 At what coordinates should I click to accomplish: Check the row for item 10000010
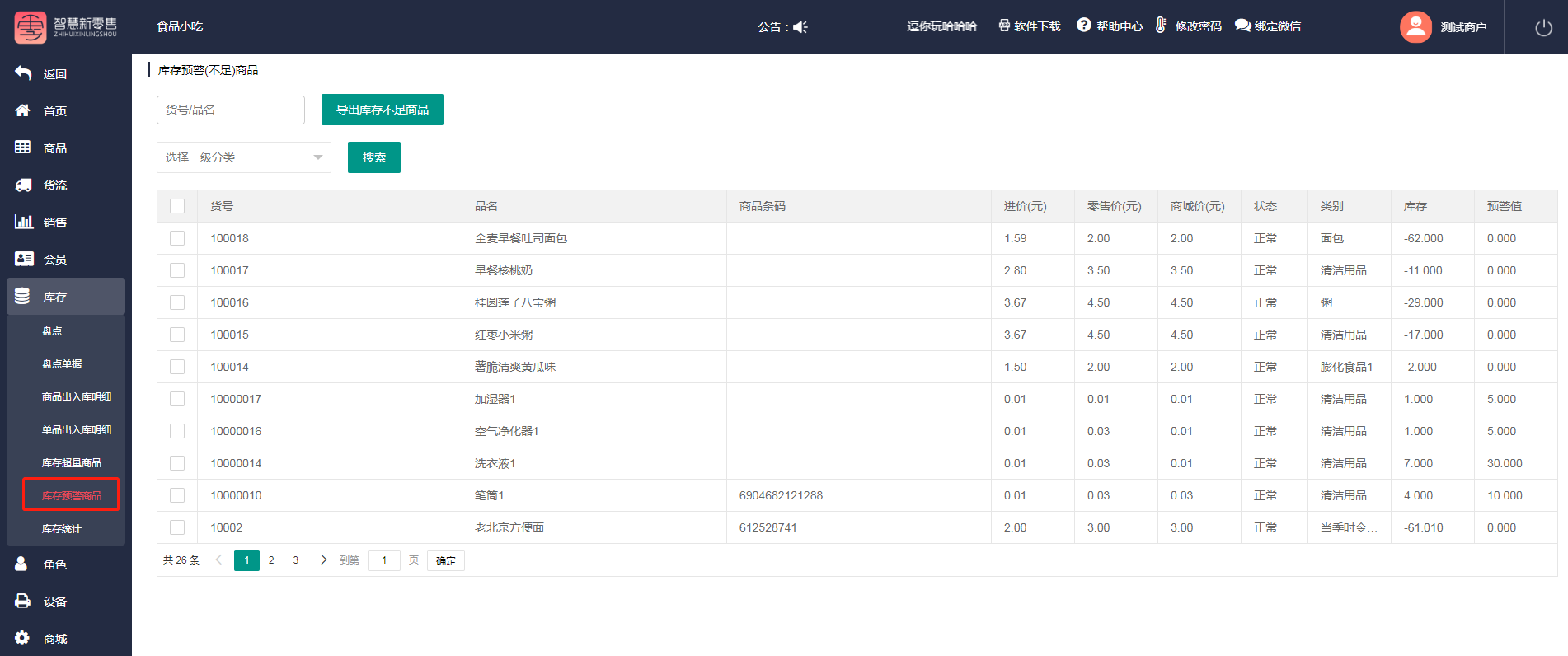pyautogui.click(x=177, y=495)
